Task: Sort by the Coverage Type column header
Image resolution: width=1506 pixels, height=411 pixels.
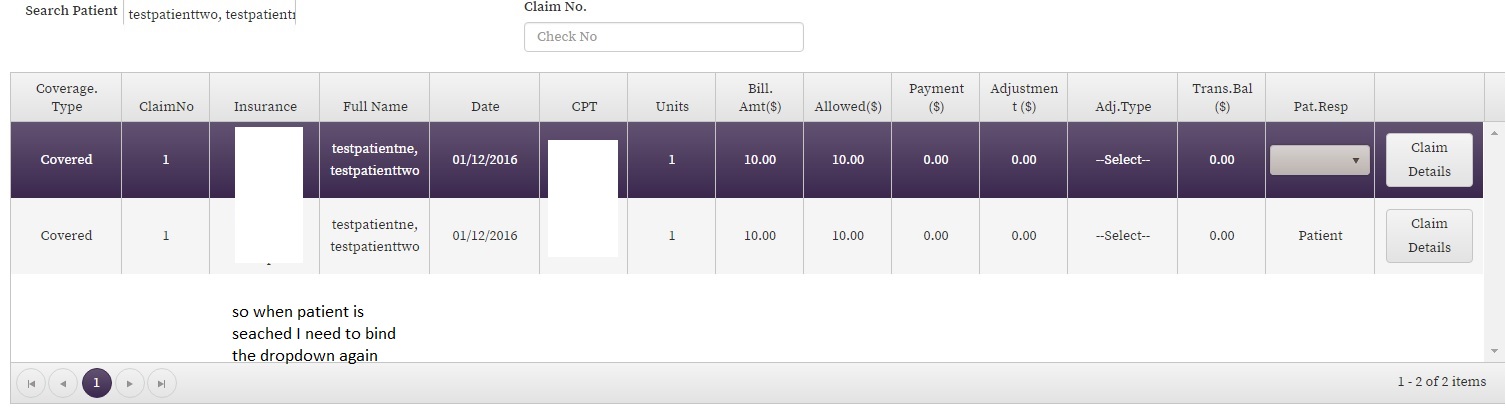Action: click(66, 97)
